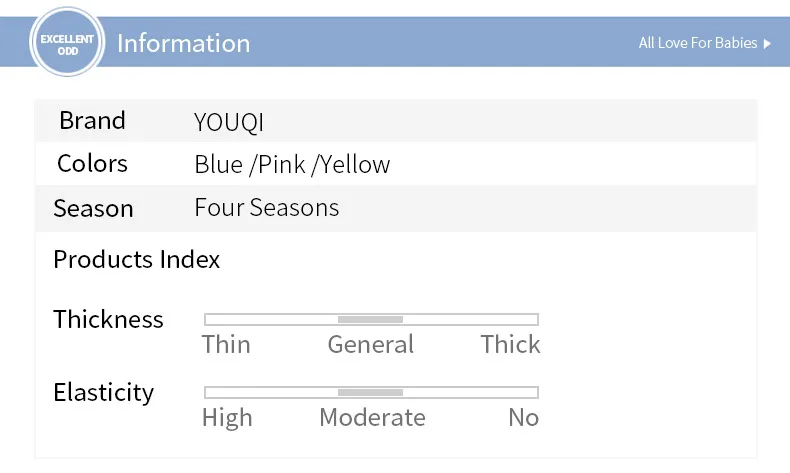Screen dimensions: 790x473
Task: Click the Blue /Pink /Yellow color value
Action: coord(292,165)
